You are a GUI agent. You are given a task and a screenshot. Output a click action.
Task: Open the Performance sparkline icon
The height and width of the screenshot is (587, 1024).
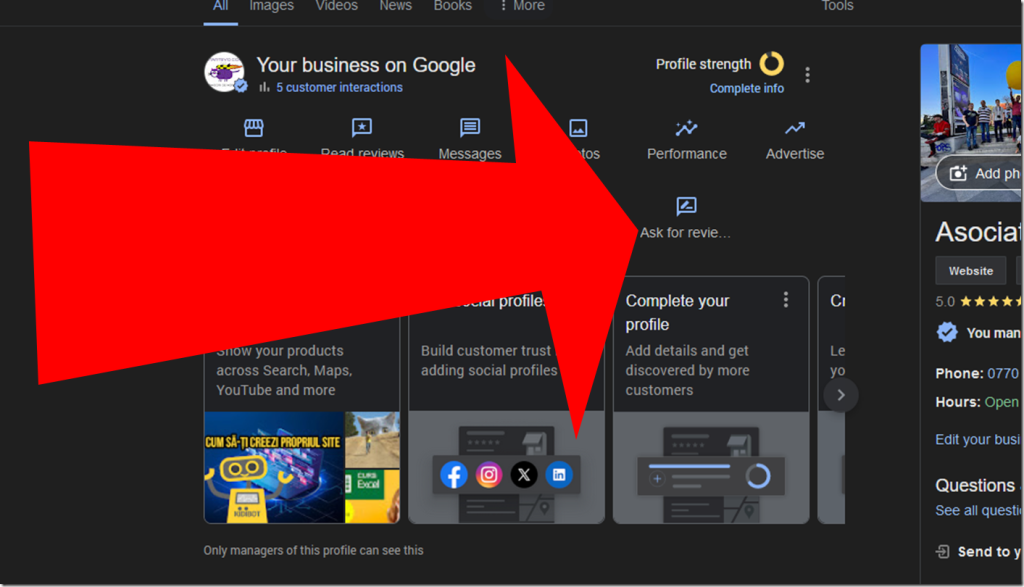[686, 127]
